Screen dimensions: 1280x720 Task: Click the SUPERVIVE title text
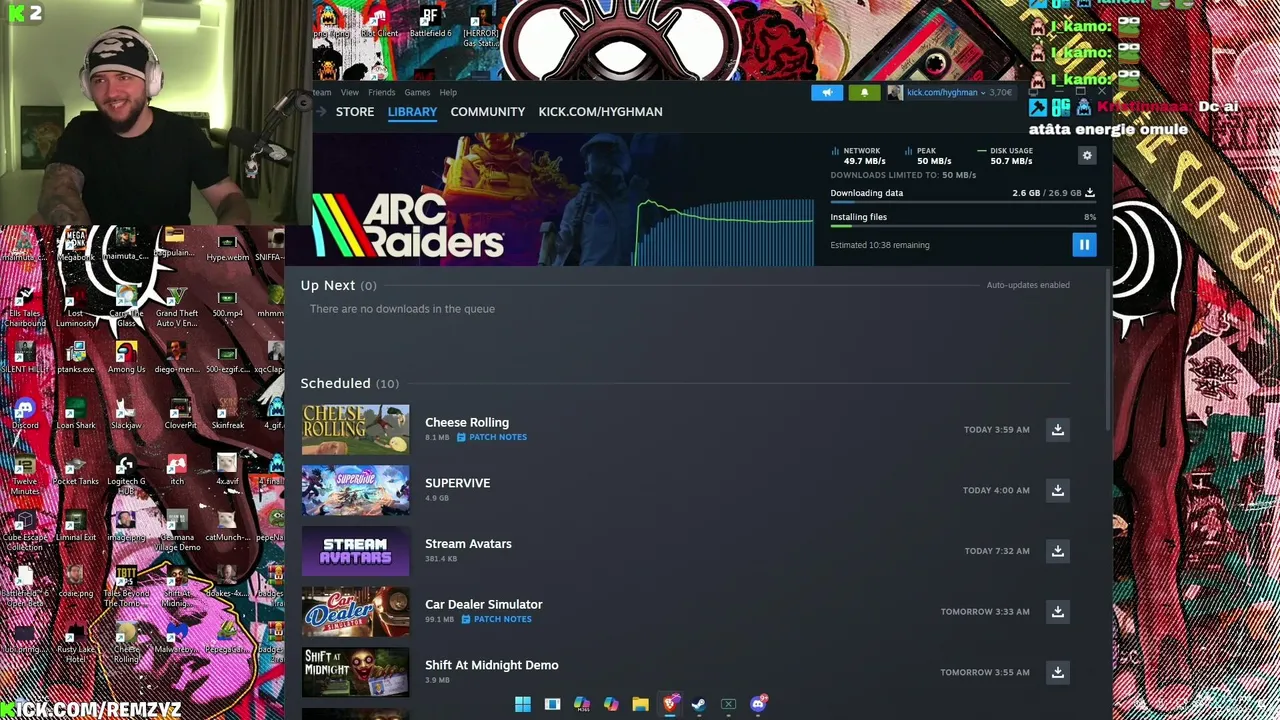(x=457, y=483)
